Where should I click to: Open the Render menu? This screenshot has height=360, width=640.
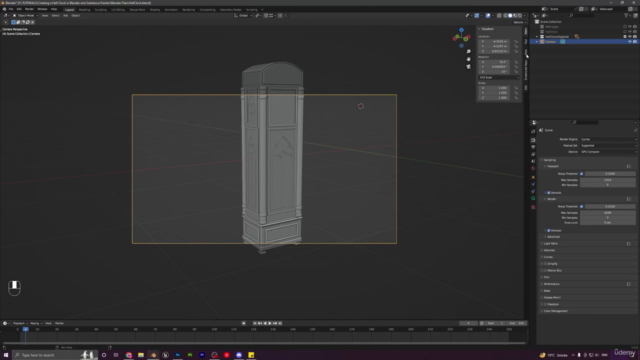pyautogui.click(x=29, y=9)
